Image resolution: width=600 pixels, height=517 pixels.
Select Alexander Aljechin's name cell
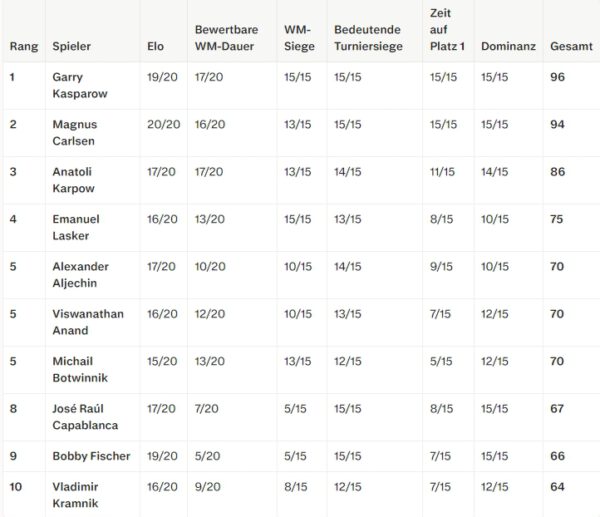pyautogui.click(x=80, y=275)
